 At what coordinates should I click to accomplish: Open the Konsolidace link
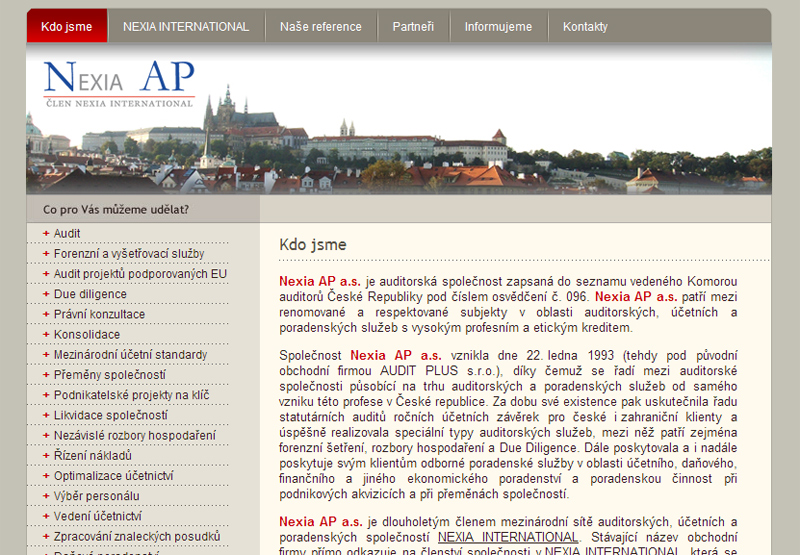tap(87, 335)
